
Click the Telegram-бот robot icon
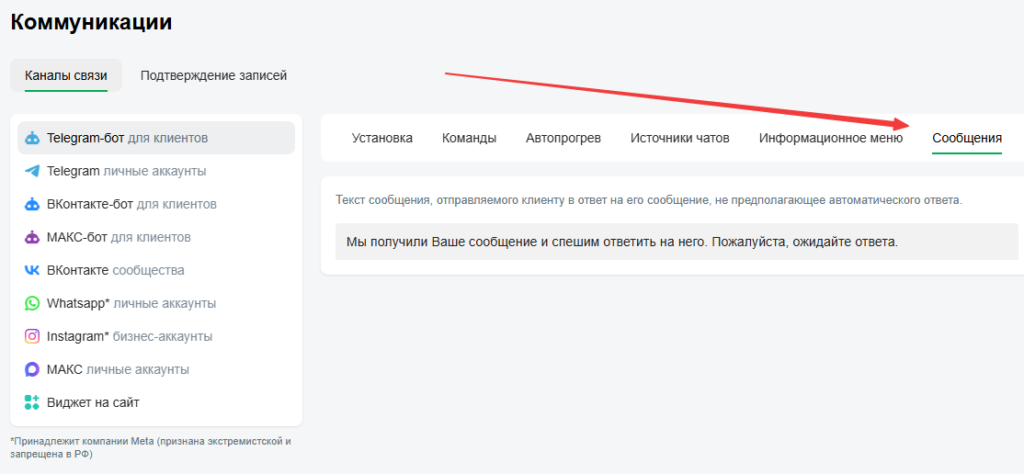coord(32,138)
